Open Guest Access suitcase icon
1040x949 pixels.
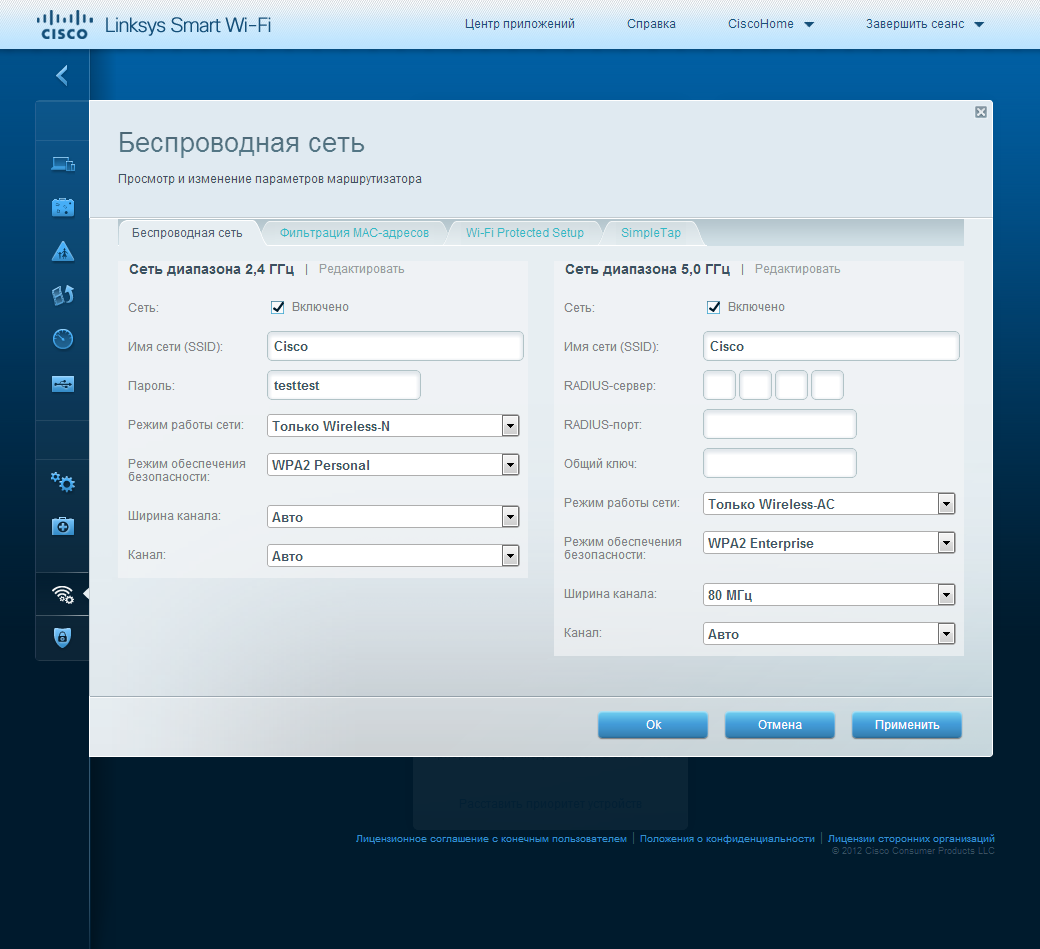[x=63, y=207]
